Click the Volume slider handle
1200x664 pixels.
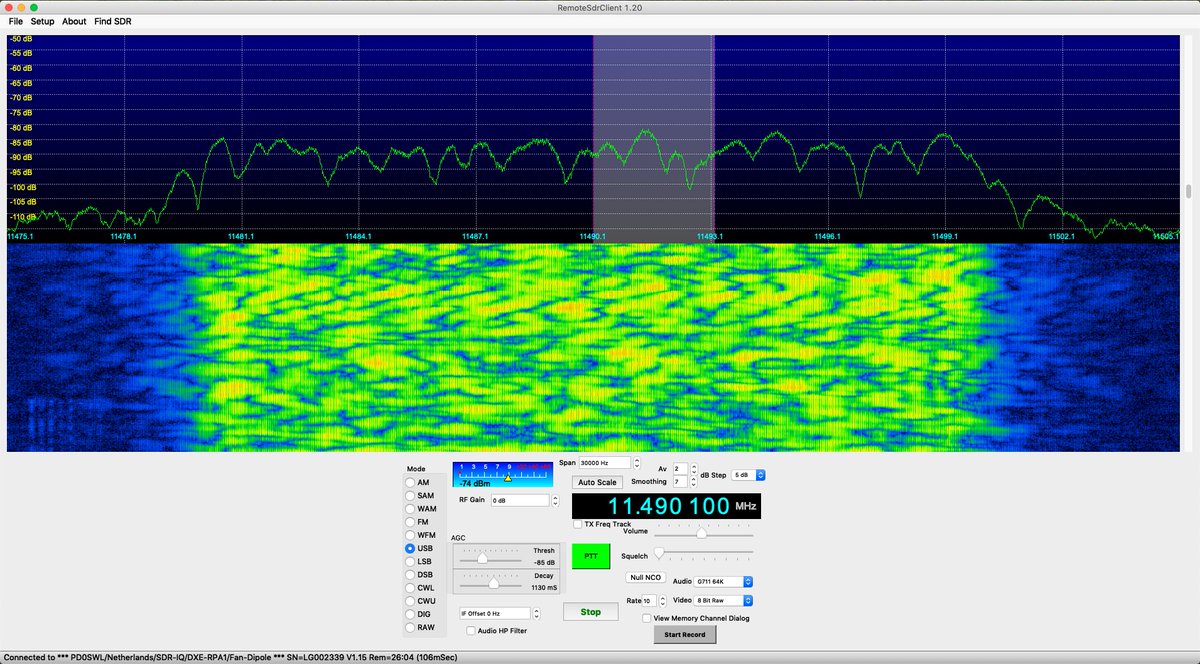click(x=701, y=534)
